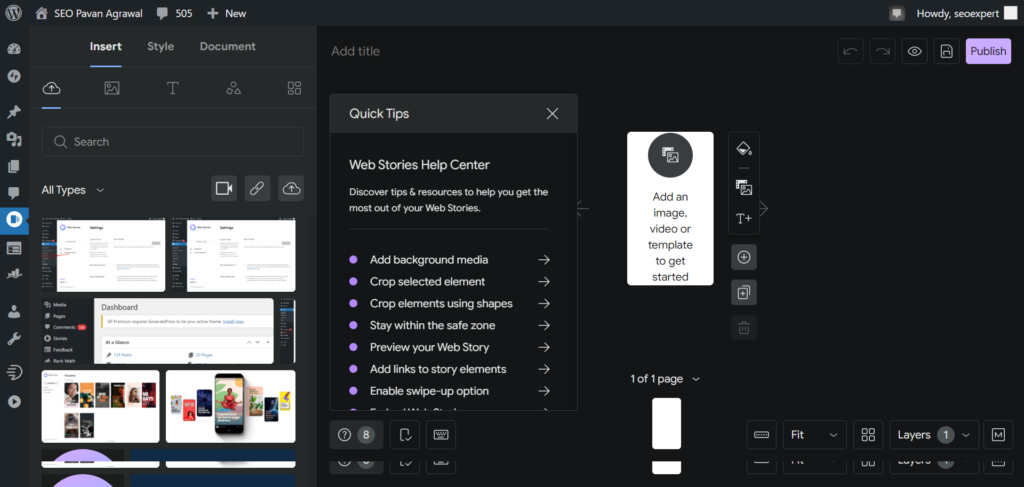Click insert media icon in page toolbar
Screen dimensions: 1024x487
(x=744, y=189)
